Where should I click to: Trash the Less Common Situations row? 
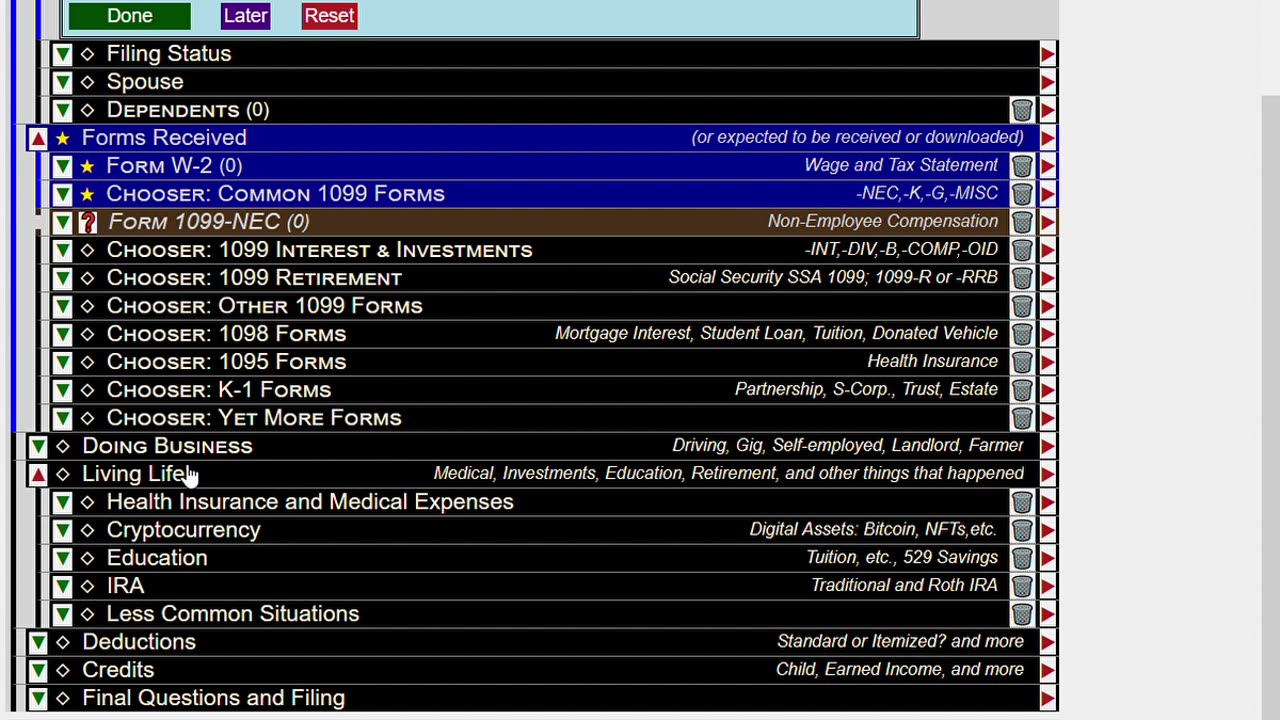pos(1021,614)
